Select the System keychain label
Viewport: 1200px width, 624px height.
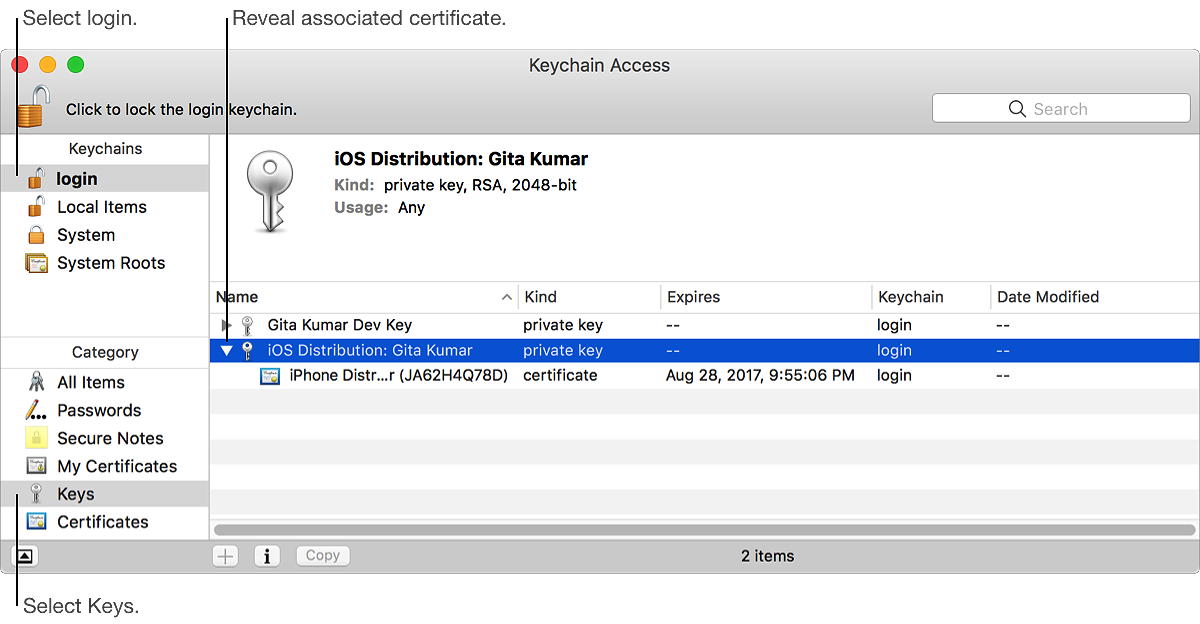pyautogui.click(x=86, y=235)
